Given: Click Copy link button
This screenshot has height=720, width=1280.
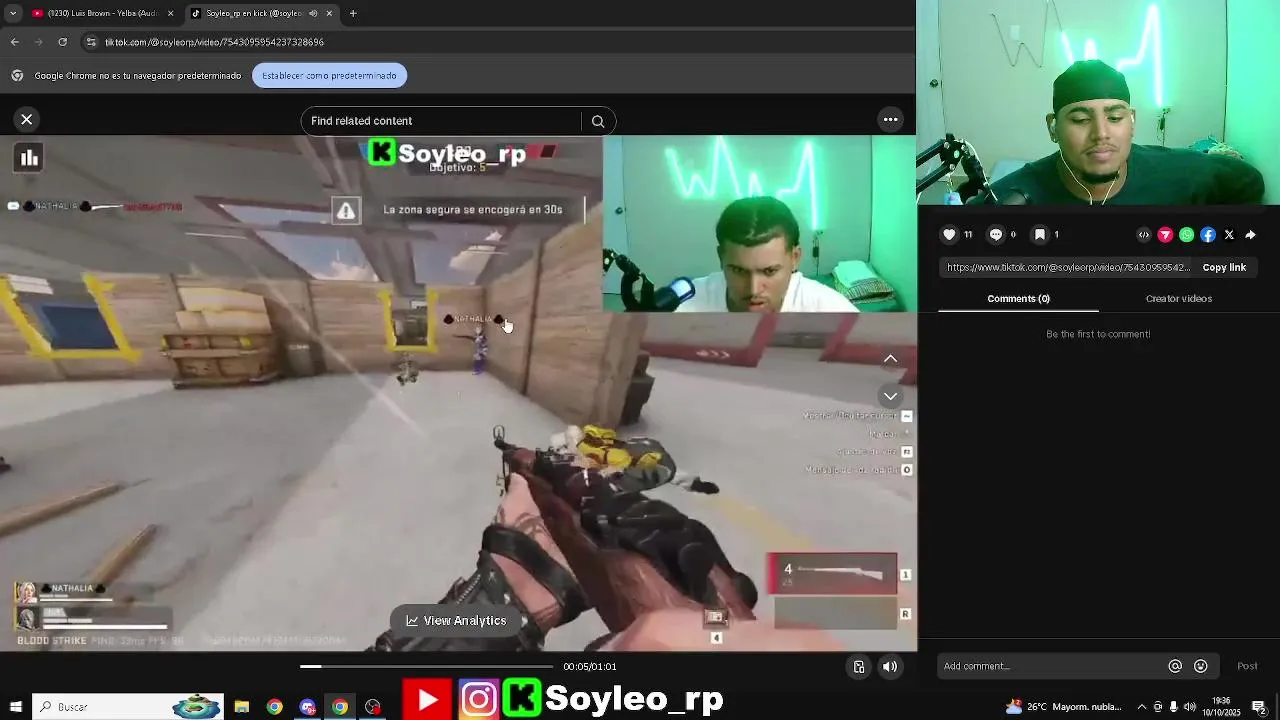Looking at the screenshot, I should (x=1224, y=267).
